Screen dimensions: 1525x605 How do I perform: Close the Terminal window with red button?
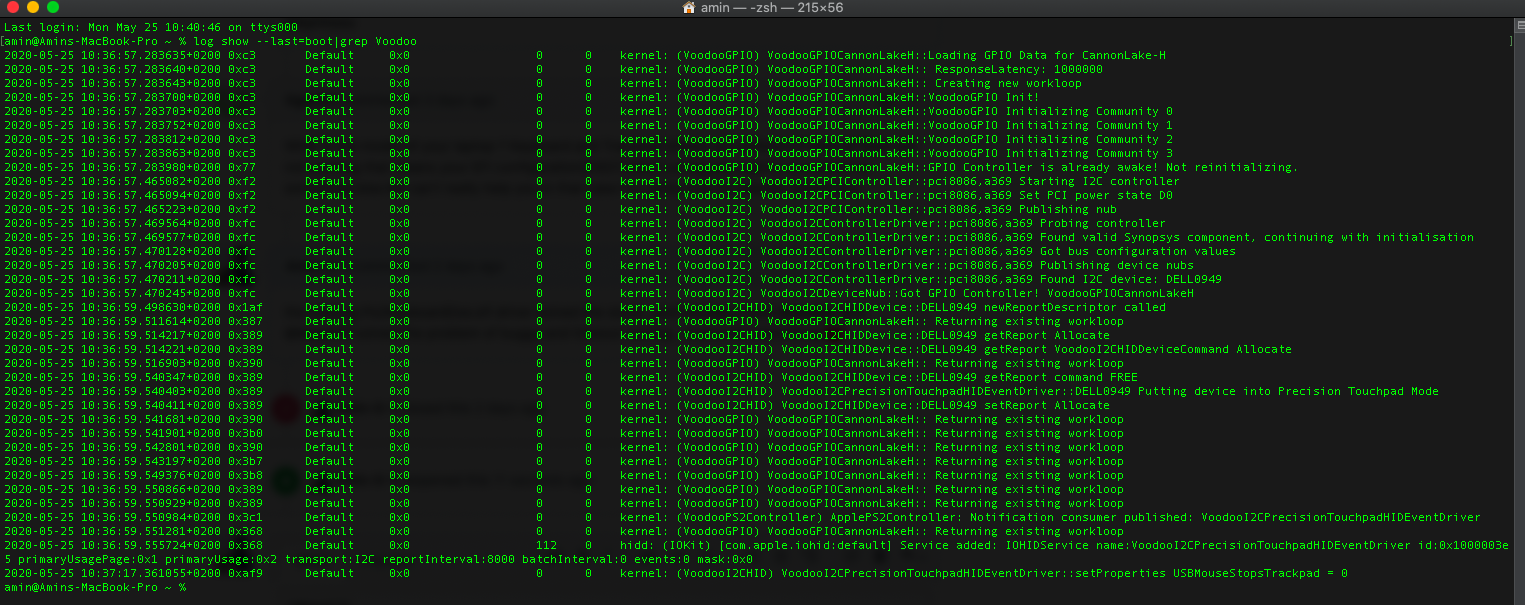pos(13,7)
